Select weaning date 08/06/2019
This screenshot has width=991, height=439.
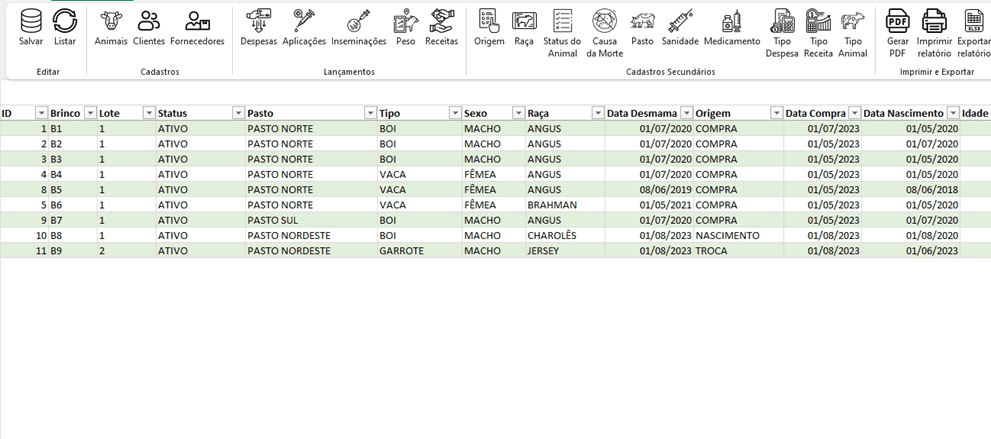click(649, 189)
